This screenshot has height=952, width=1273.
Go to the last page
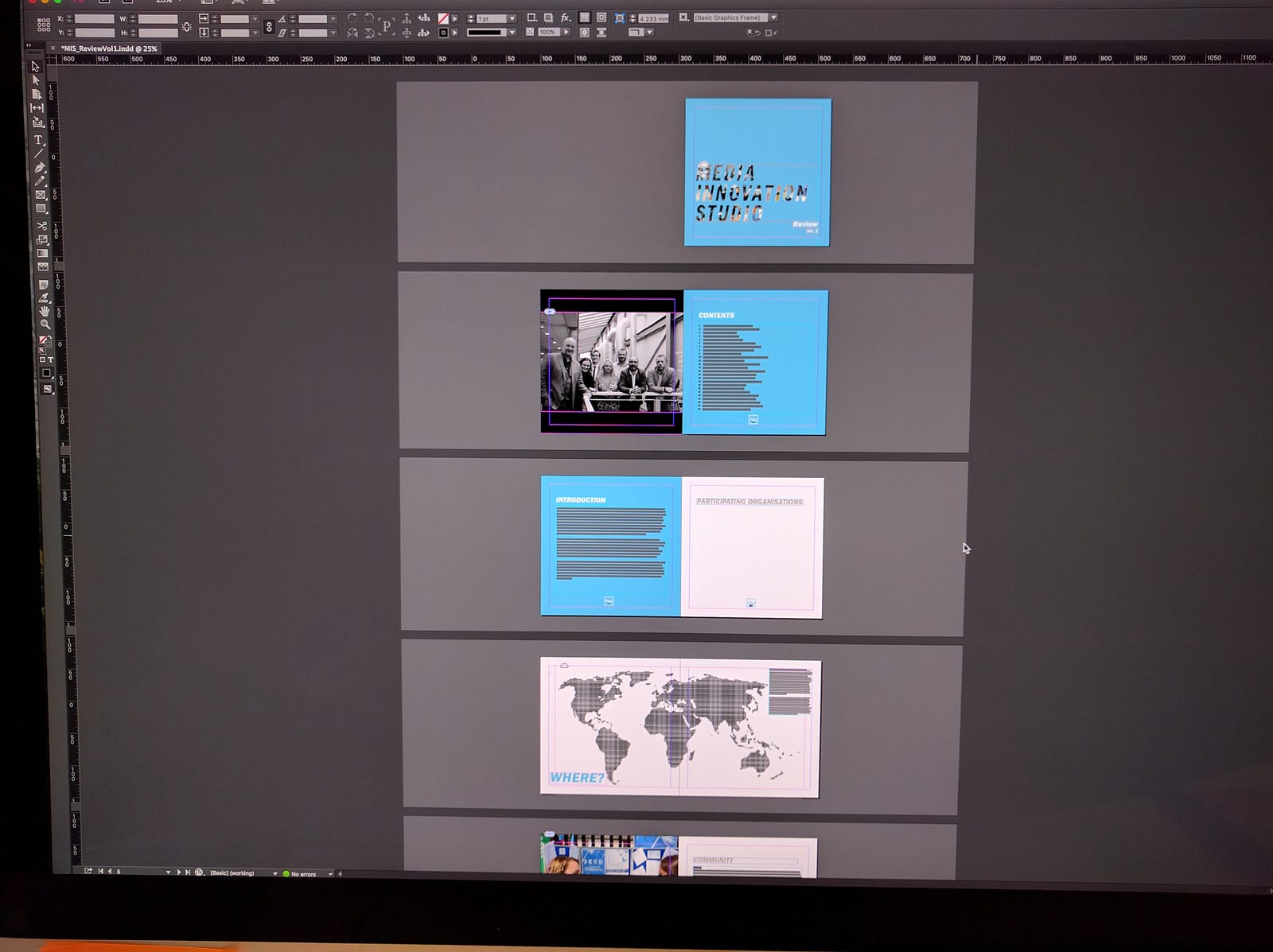point(188,872)
